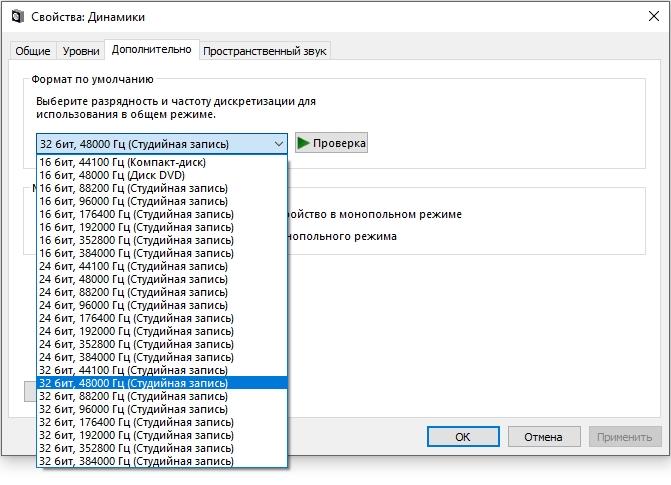Click the Отмена button

[x=543, y=437]
